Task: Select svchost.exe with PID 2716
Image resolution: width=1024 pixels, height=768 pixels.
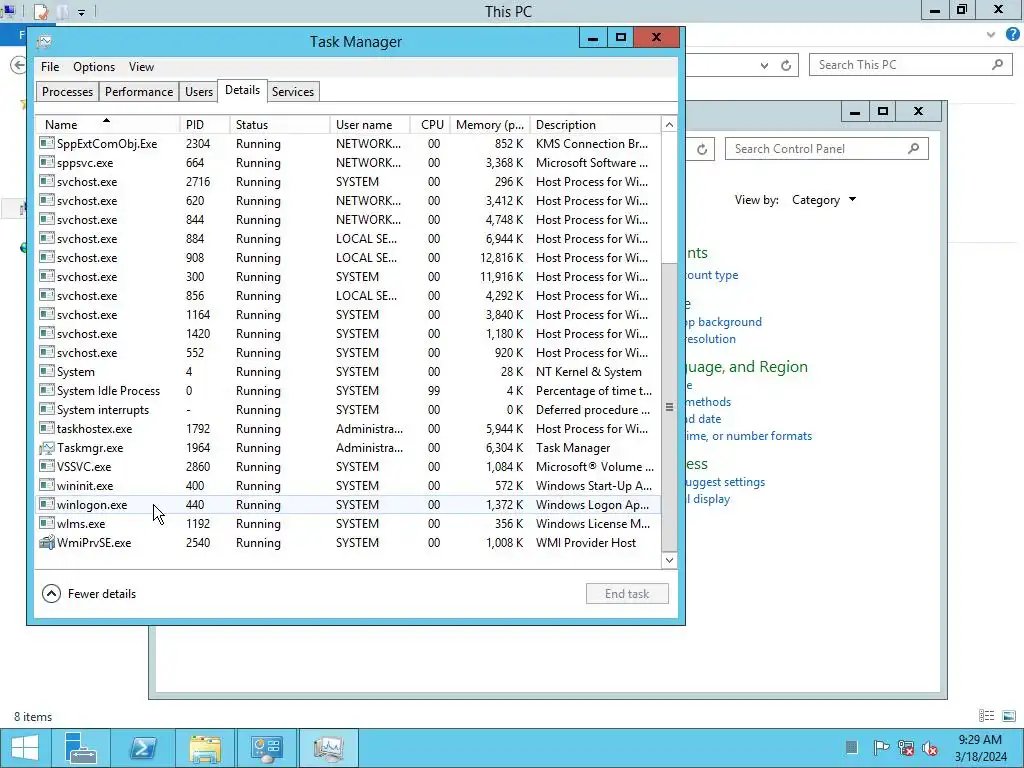Action: pyautogui.click(x=348, y=182)
